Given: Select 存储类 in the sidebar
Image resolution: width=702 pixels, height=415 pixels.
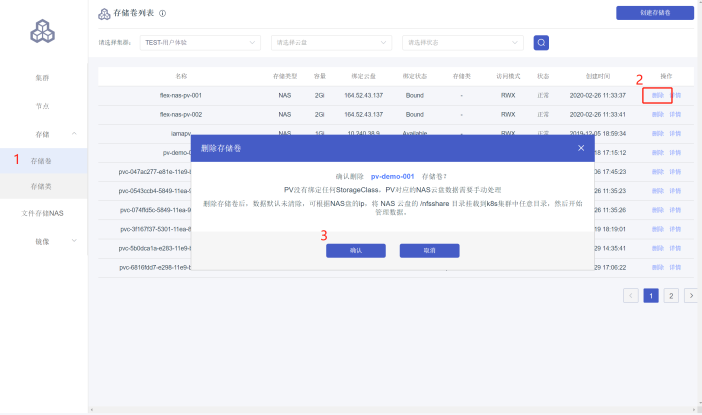Looking at the screenshot, I should point(41,187).
